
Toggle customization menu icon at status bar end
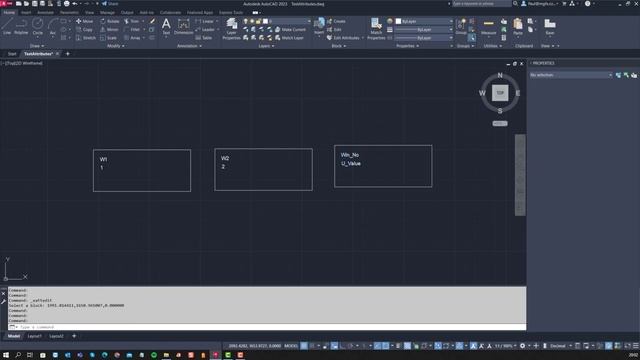636,346
